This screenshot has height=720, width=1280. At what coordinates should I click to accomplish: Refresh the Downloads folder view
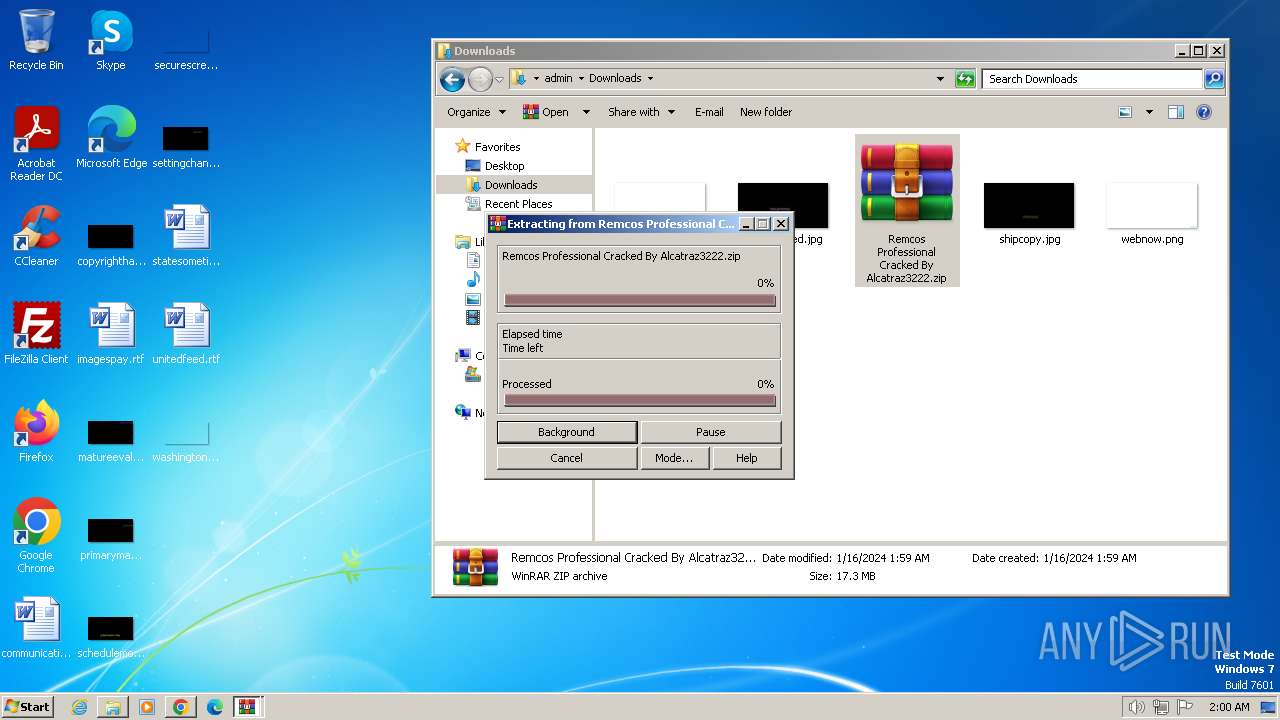click(965, 79)
